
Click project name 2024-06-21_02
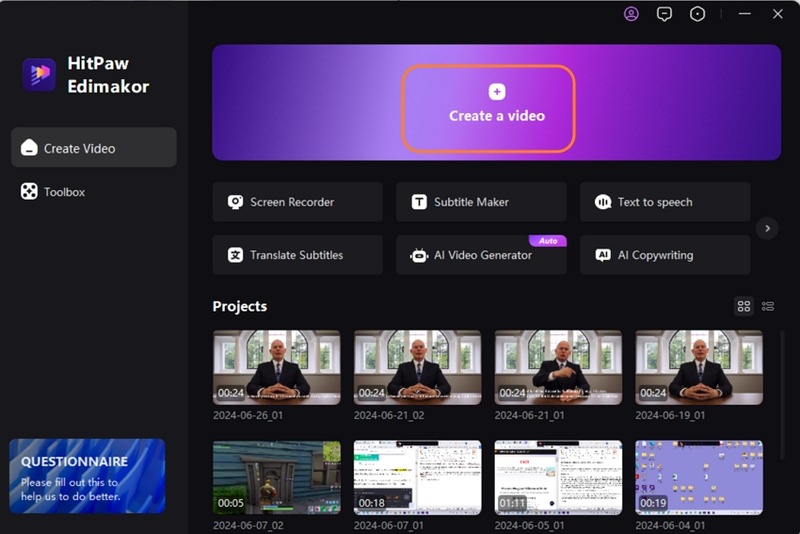(x=389, y=416)
